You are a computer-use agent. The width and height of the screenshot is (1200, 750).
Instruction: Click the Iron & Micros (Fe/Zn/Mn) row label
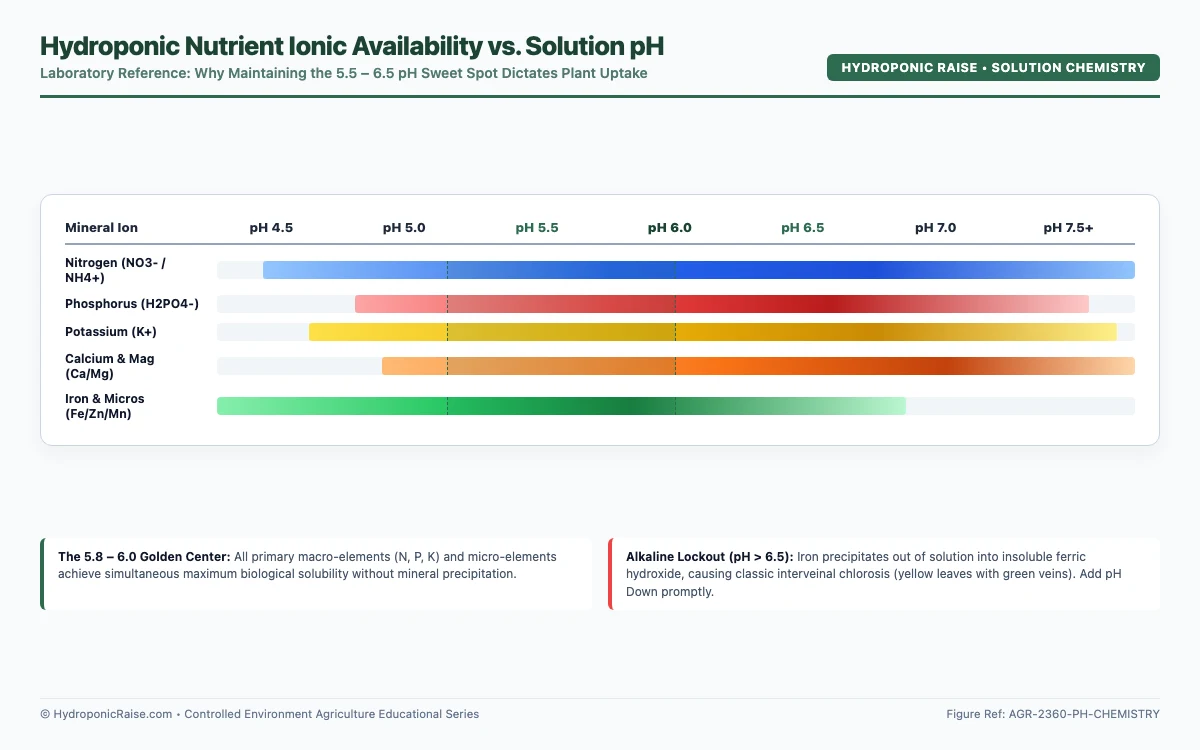point(105,406)
